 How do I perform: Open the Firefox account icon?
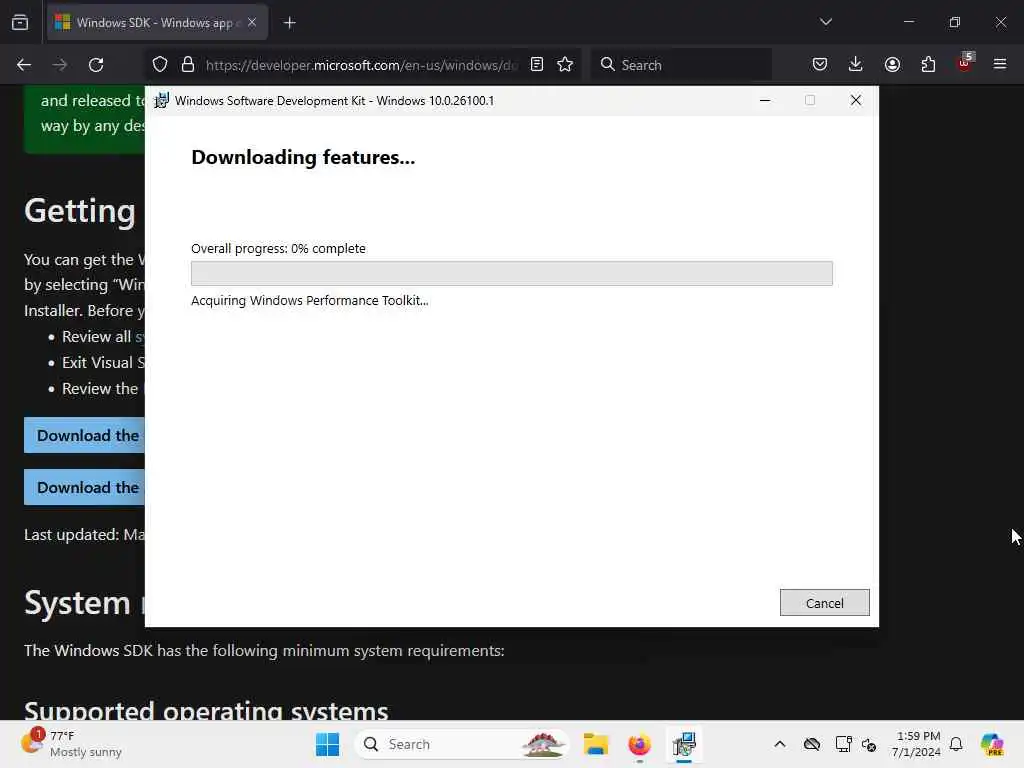click(892, 65)
